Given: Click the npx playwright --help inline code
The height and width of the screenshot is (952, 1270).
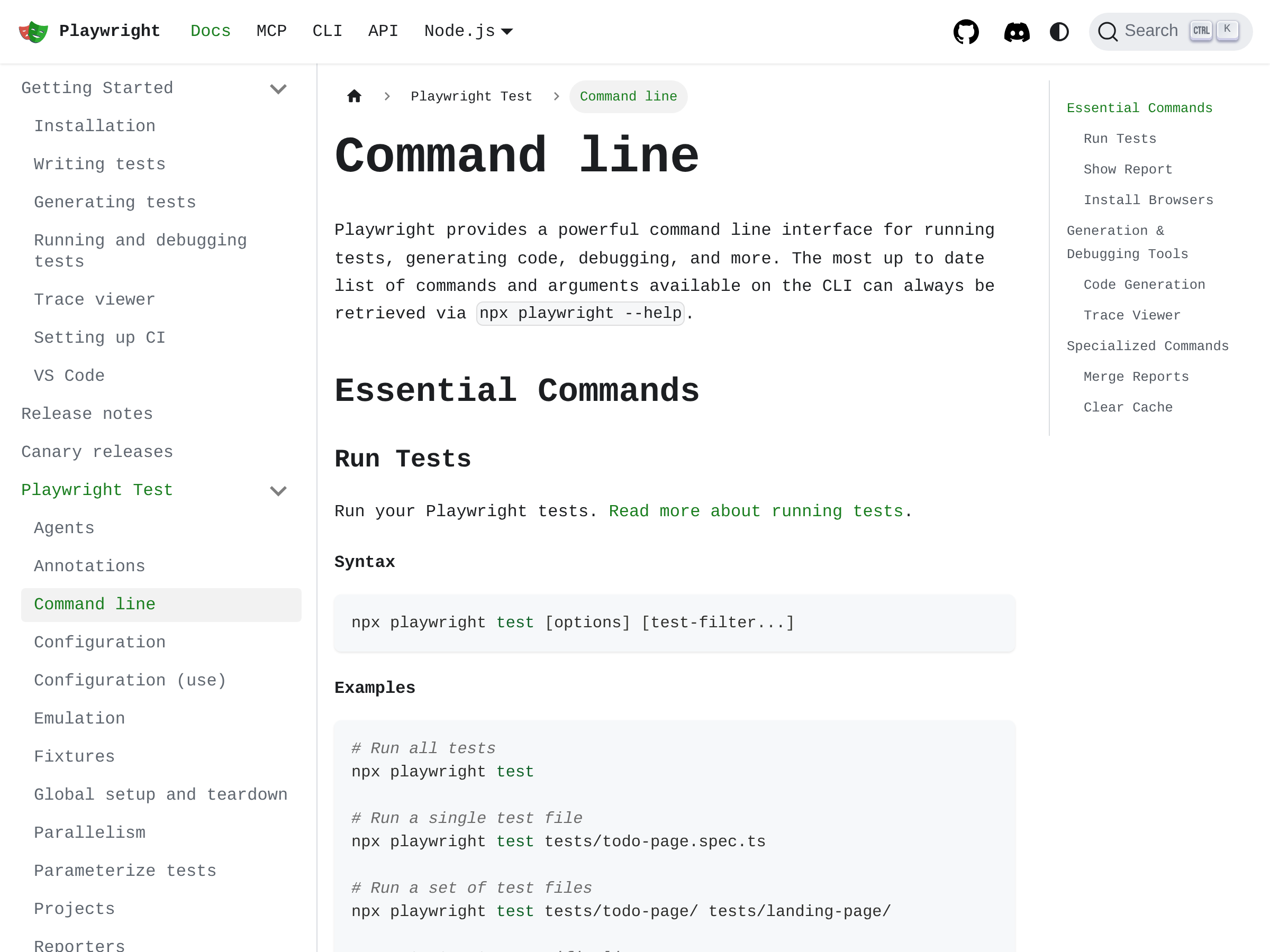Looking at the screenshot, I should tap(580, 313).
